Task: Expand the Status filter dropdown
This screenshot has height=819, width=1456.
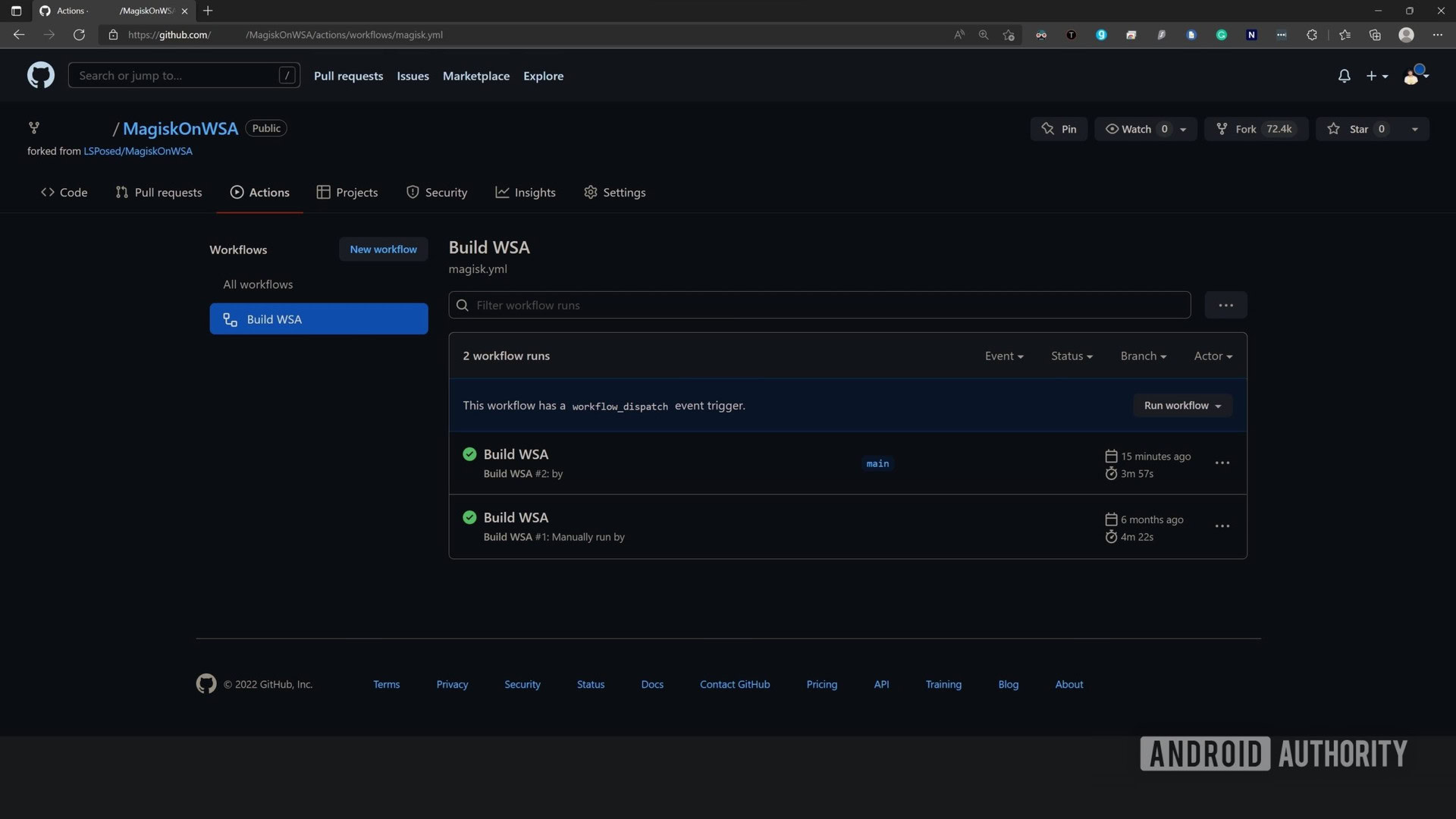Action: [1071, 356]
